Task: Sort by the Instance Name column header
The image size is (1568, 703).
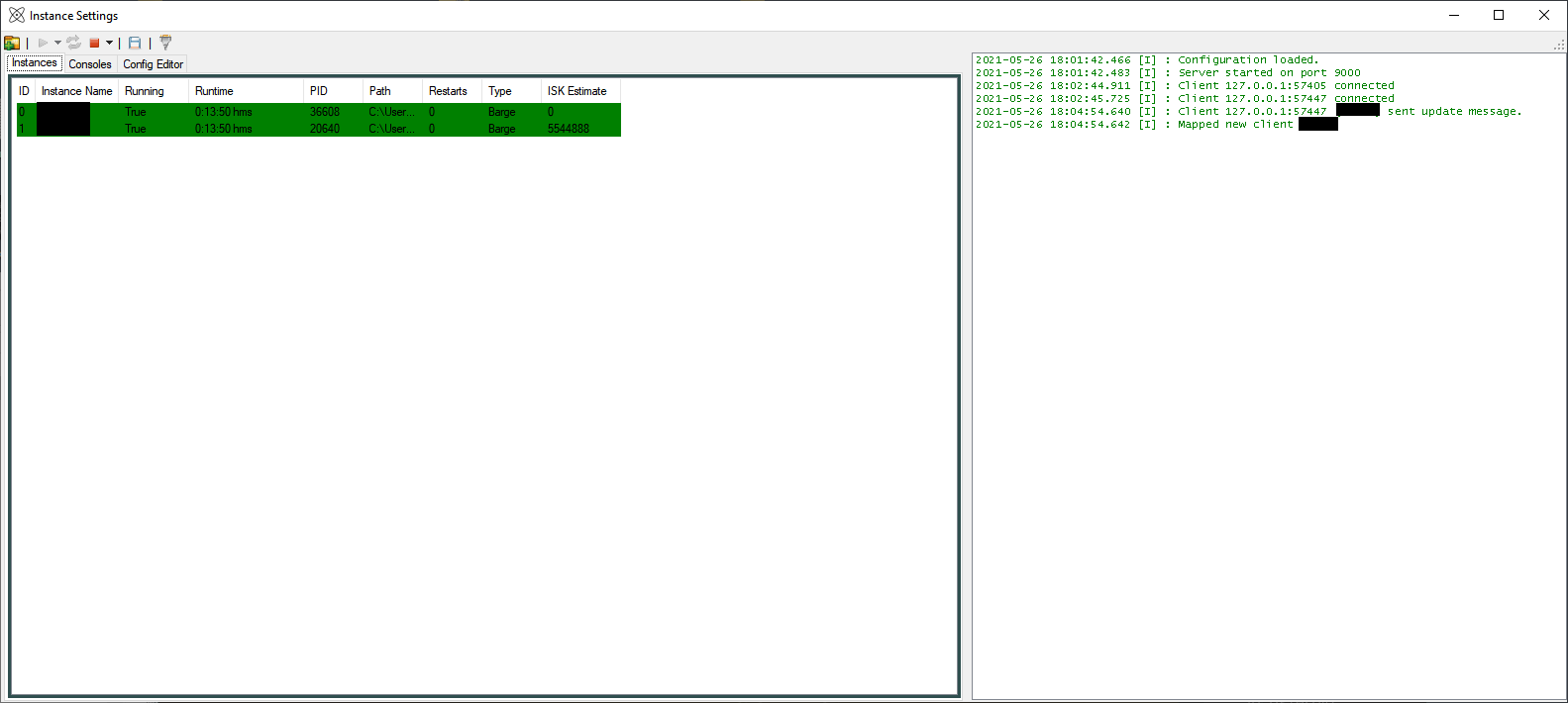Action: coord(77,91)
